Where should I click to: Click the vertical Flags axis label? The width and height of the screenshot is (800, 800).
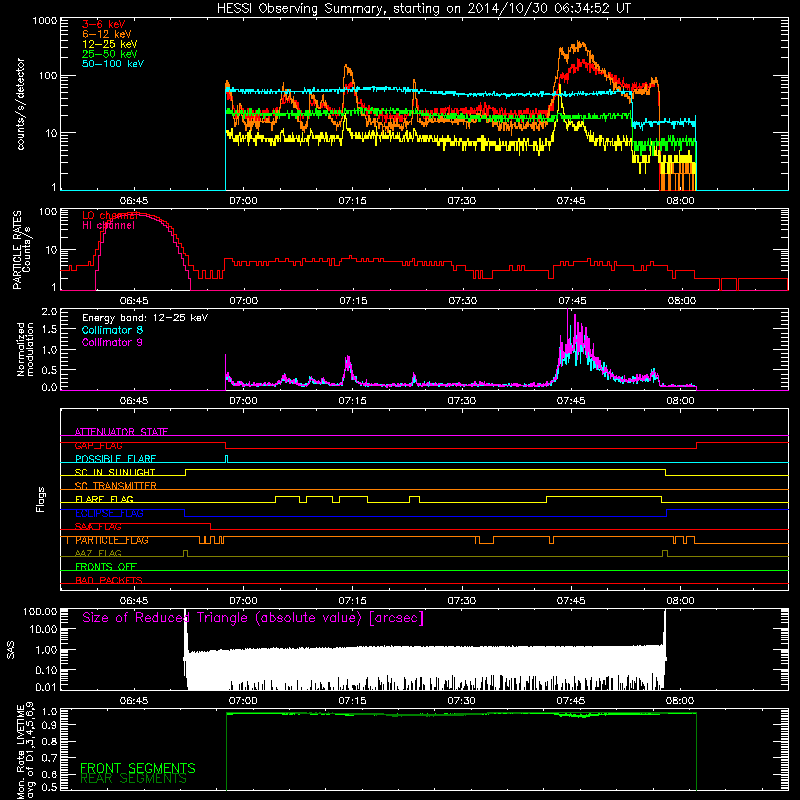pos(41,499)
